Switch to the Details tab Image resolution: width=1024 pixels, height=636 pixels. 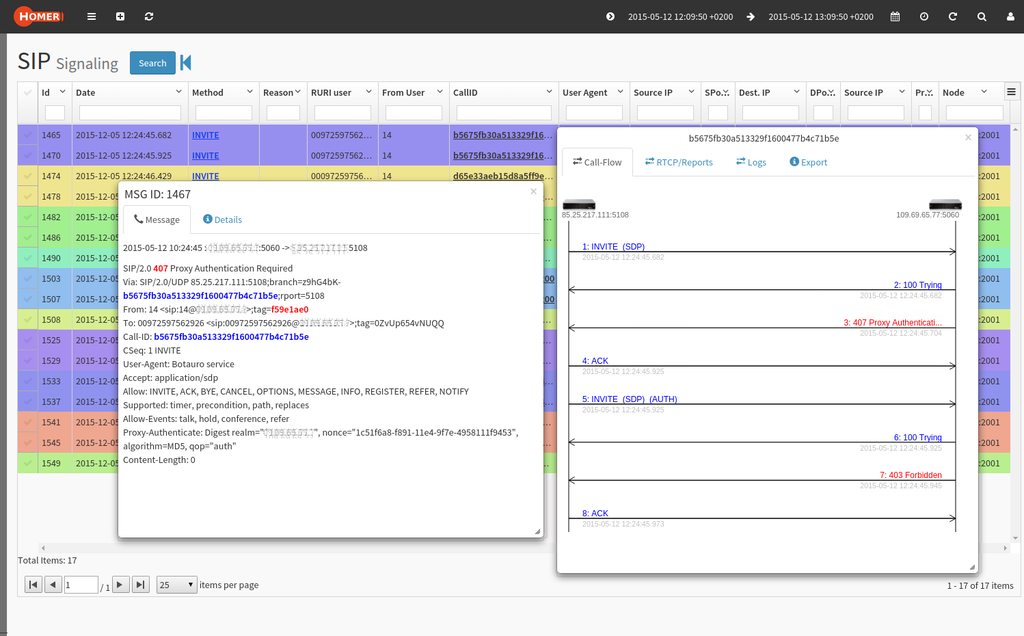click(x=223, y=219)
